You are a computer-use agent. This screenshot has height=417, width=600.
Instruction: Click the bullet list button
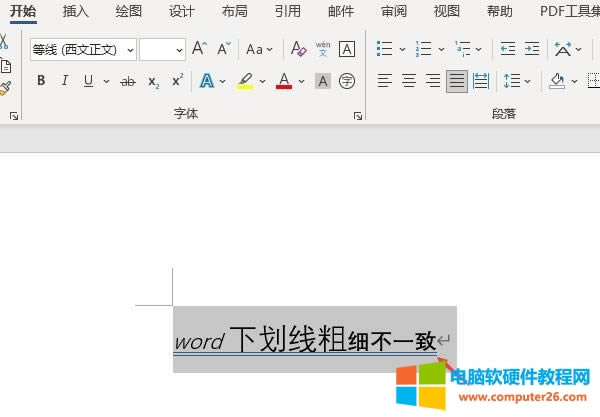[x=386, y=49]
